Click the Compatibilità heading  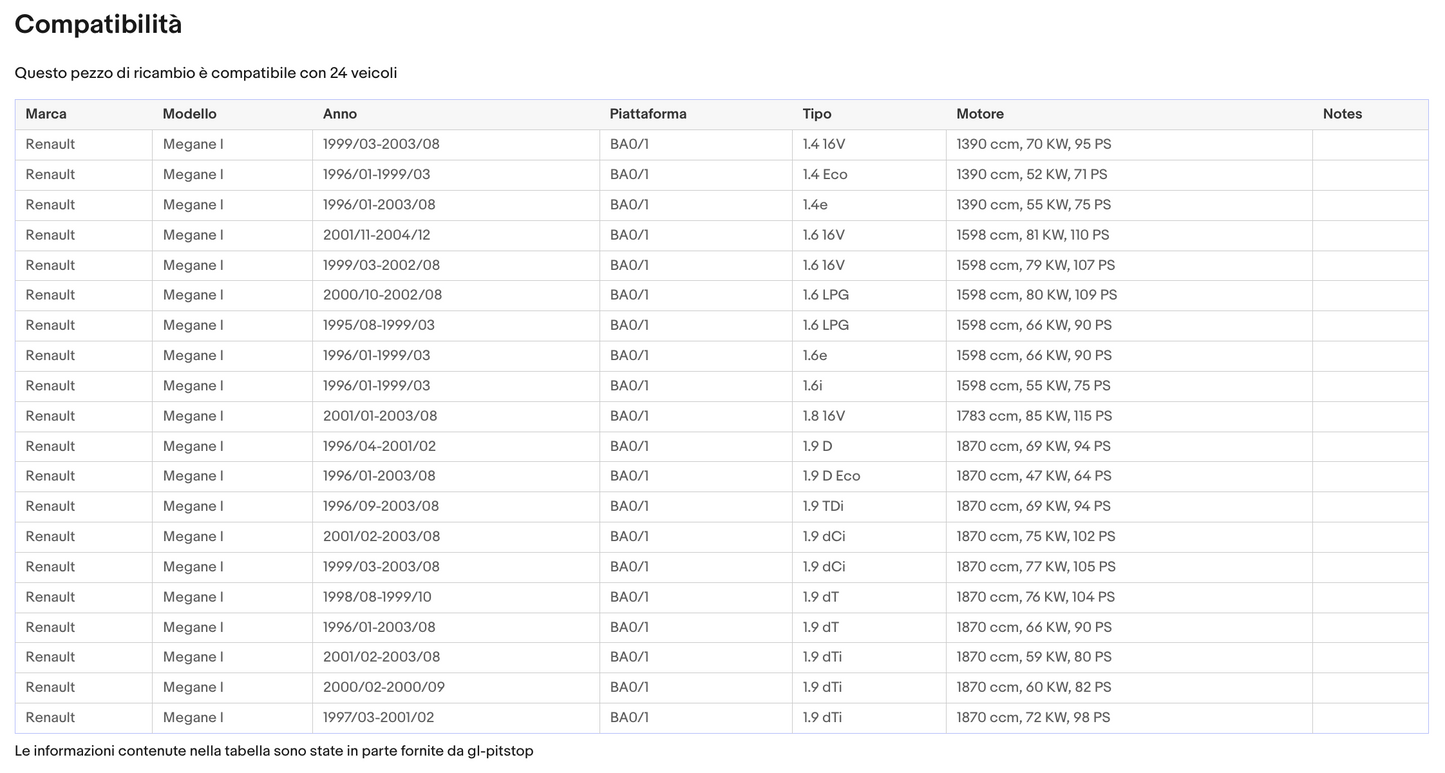tap(98, 24)
